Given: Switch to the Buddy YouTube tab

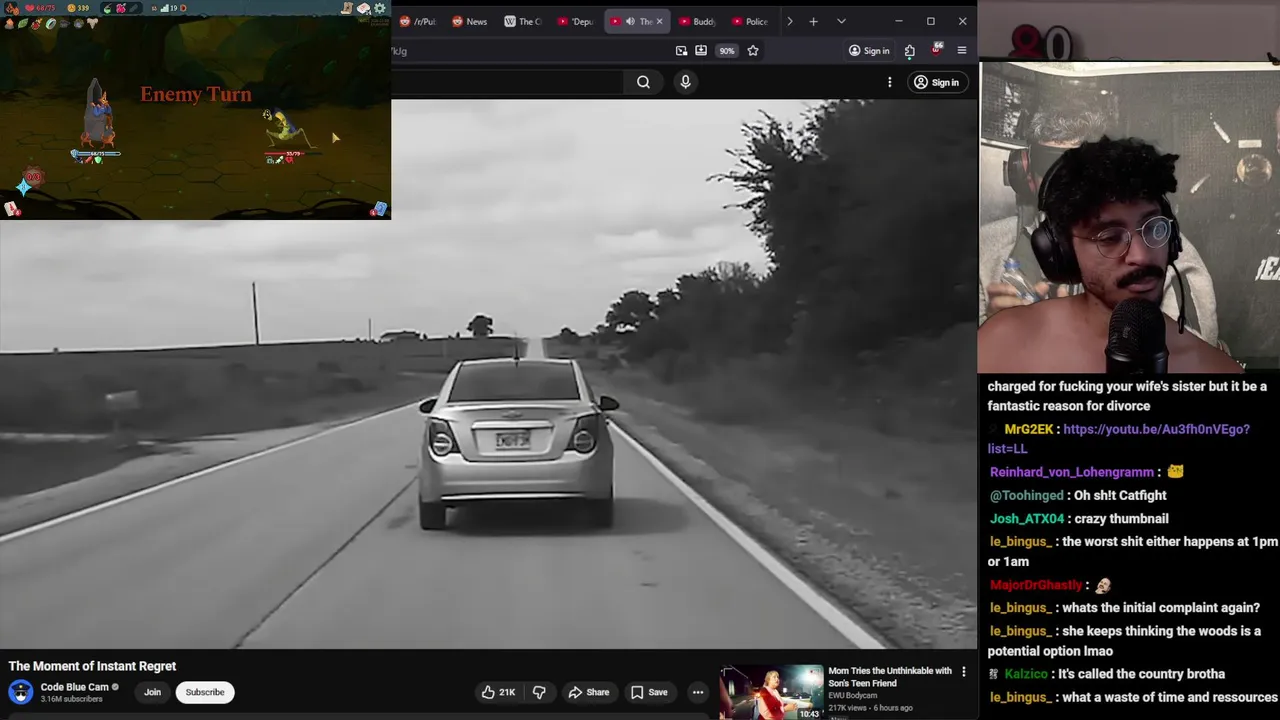Looking at the screenshot, I should tap(697, 21).
